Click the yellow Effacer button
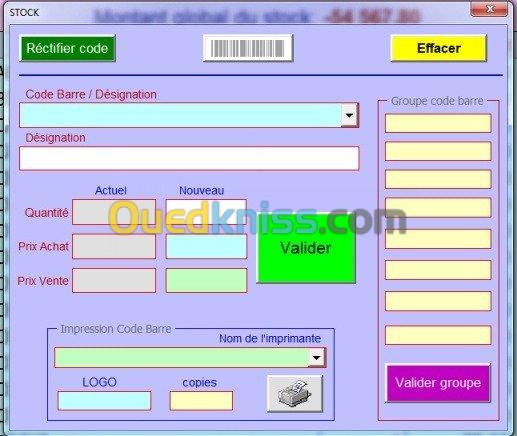This screenshot has height=436, width=517. pyautogui.click(x=439, y=48)
